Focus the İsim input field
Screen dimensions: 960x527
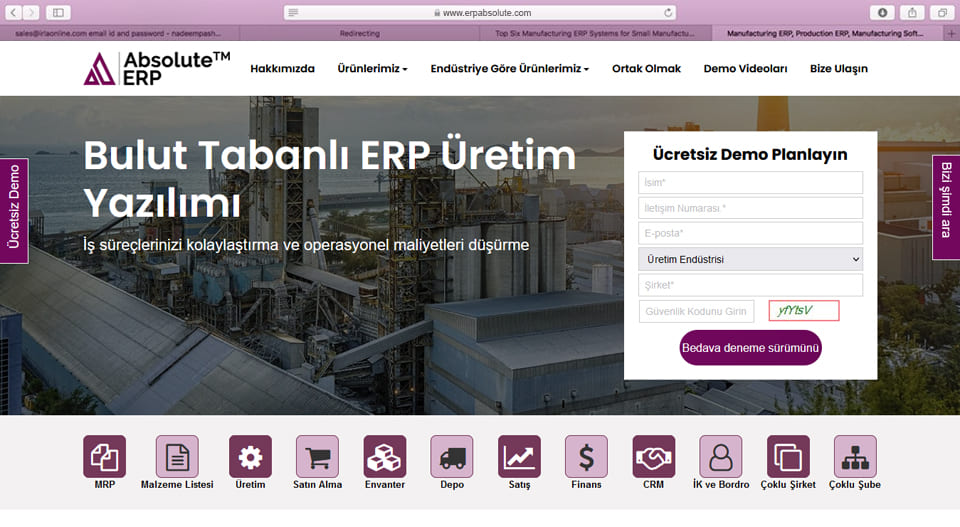(x=751, y=182)
